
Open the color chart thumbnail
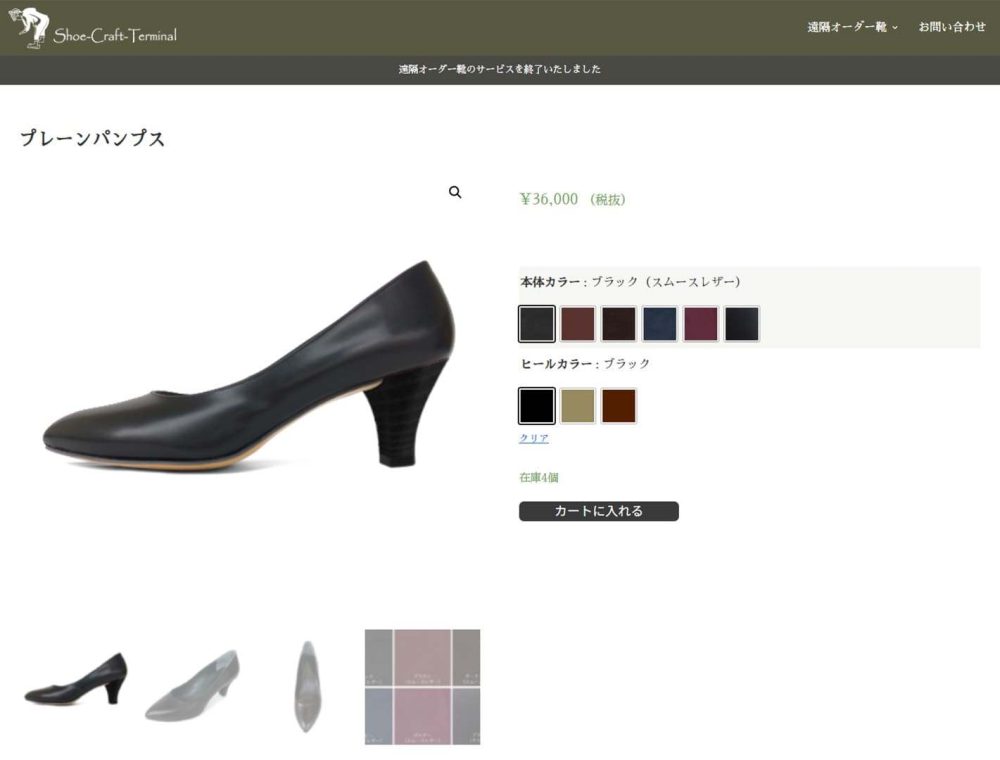pos(422,688)
